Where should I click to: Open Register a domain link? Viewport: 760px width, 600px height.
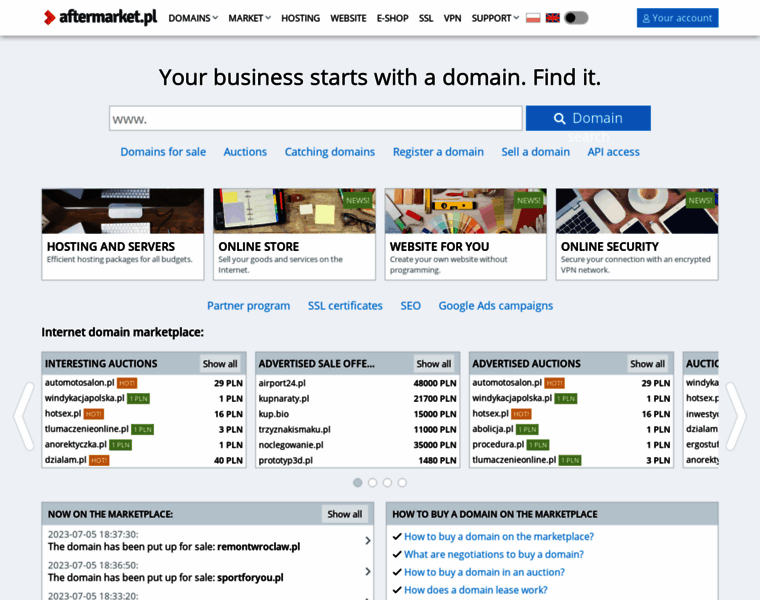click(438, 152)
